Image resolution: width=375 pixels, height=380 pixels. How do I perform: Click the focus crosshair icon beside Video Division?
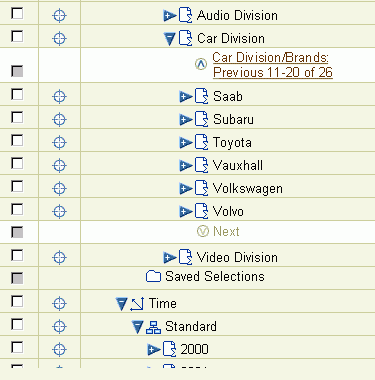click(x=59, y=258)
